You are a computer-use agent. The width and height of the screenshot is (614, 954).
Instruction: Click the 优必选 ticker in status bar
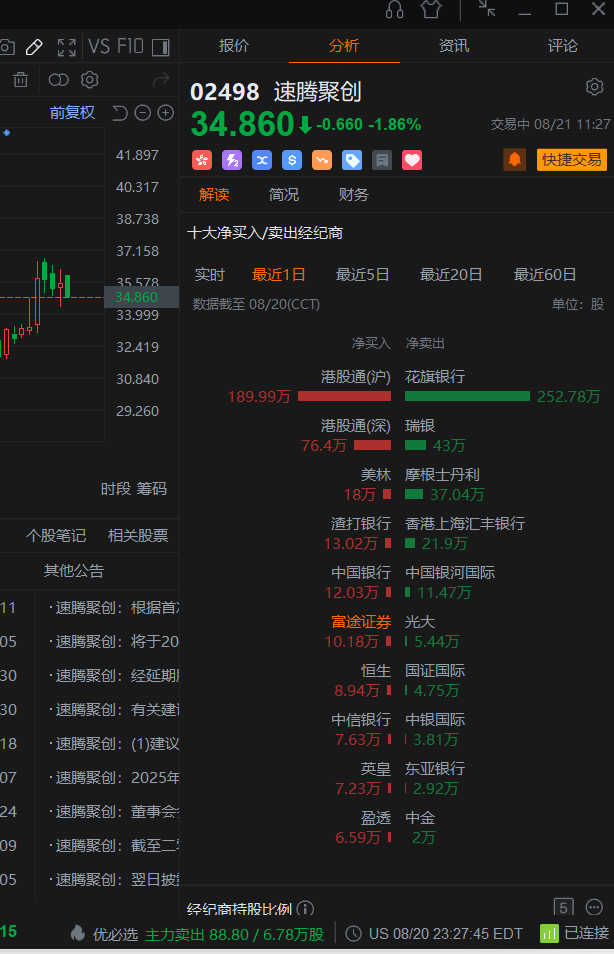116,934
